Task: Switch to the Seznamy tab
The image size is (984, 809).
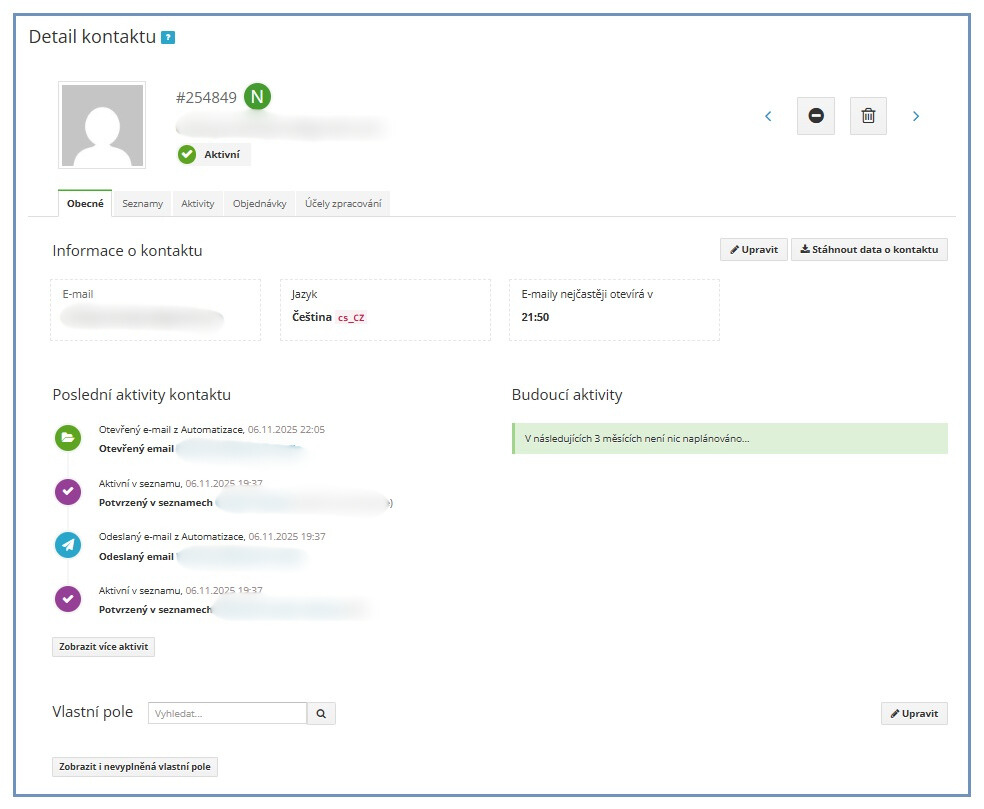Action: pyautogui.click(x=143, y=203)
